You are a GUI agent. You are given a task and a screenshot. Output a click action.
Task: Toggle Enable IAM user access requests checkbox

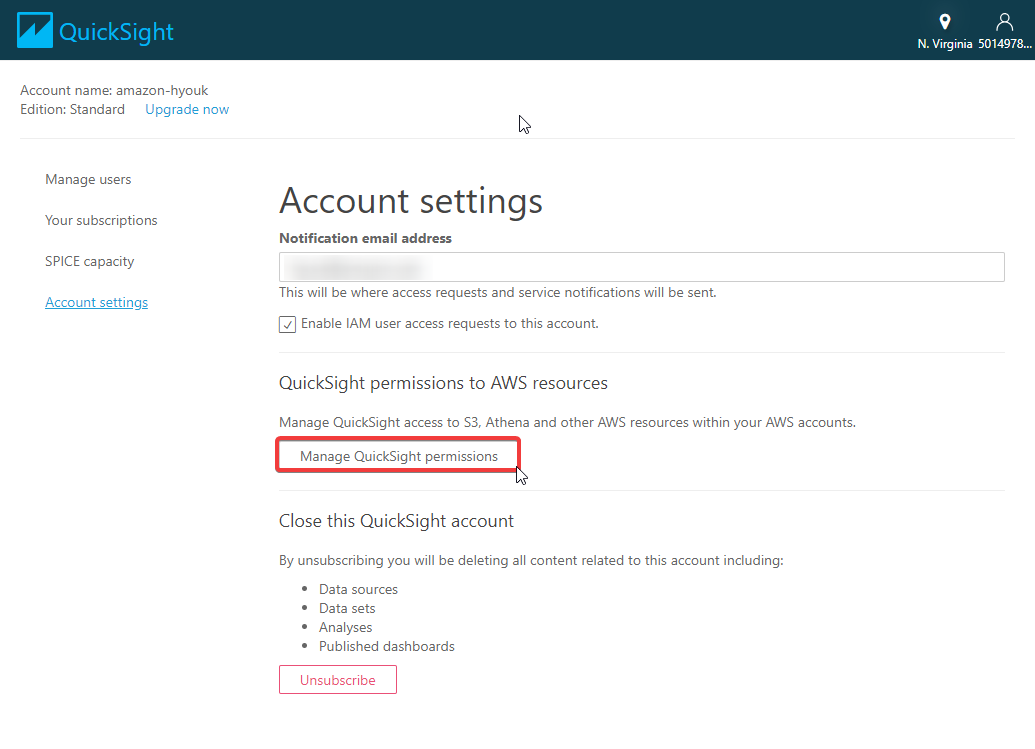(287, 324)
